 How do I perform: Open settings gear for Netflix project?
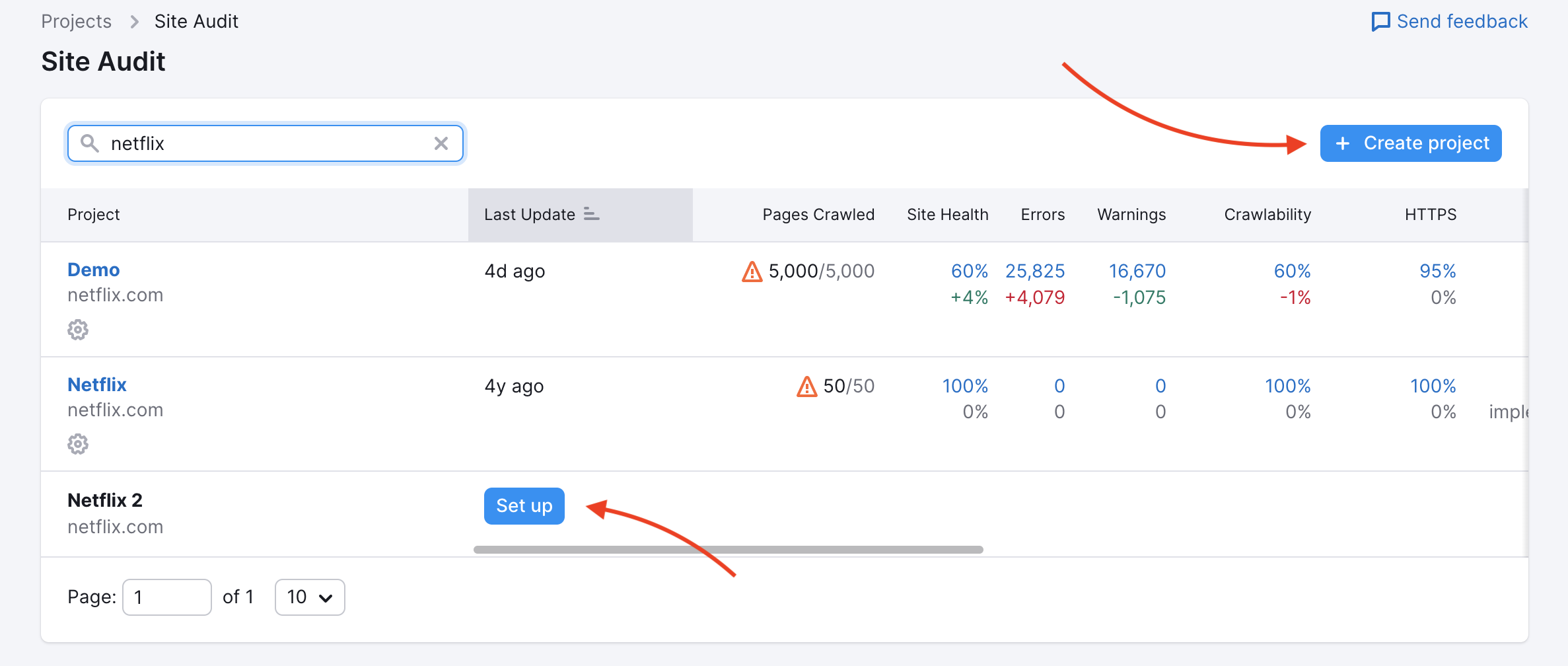tap(78, 444)
